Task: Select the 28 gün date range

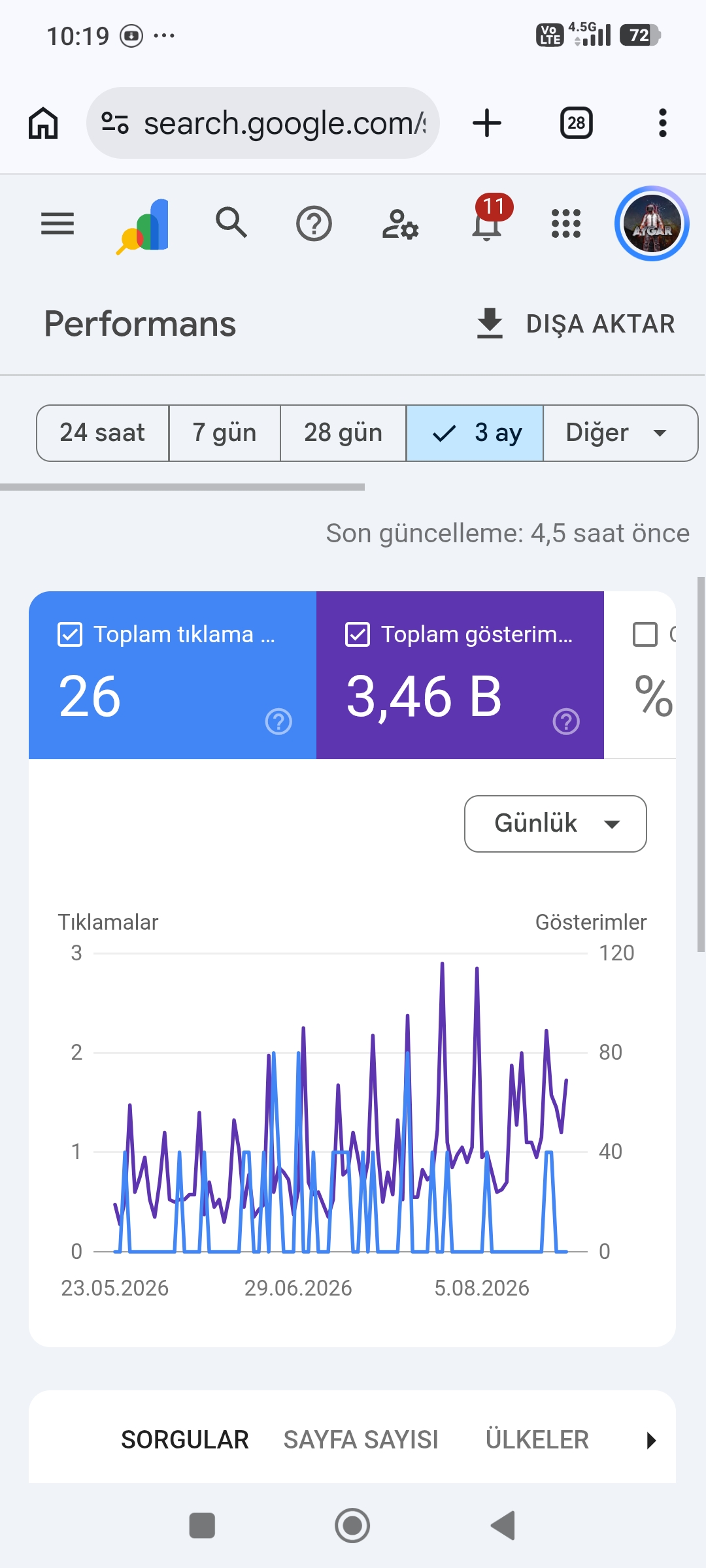Action: click(x=343, y=433)
